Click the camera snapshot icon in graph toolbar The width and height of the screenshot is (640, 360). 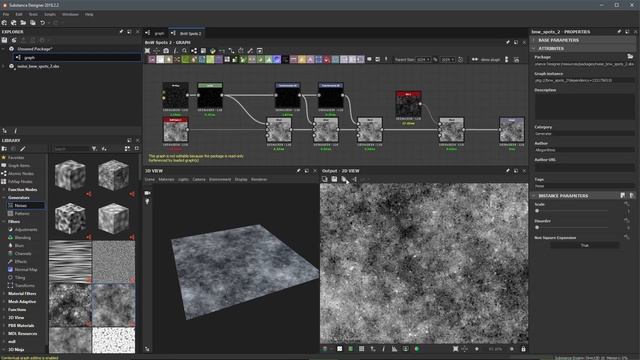tap(166, 51)
